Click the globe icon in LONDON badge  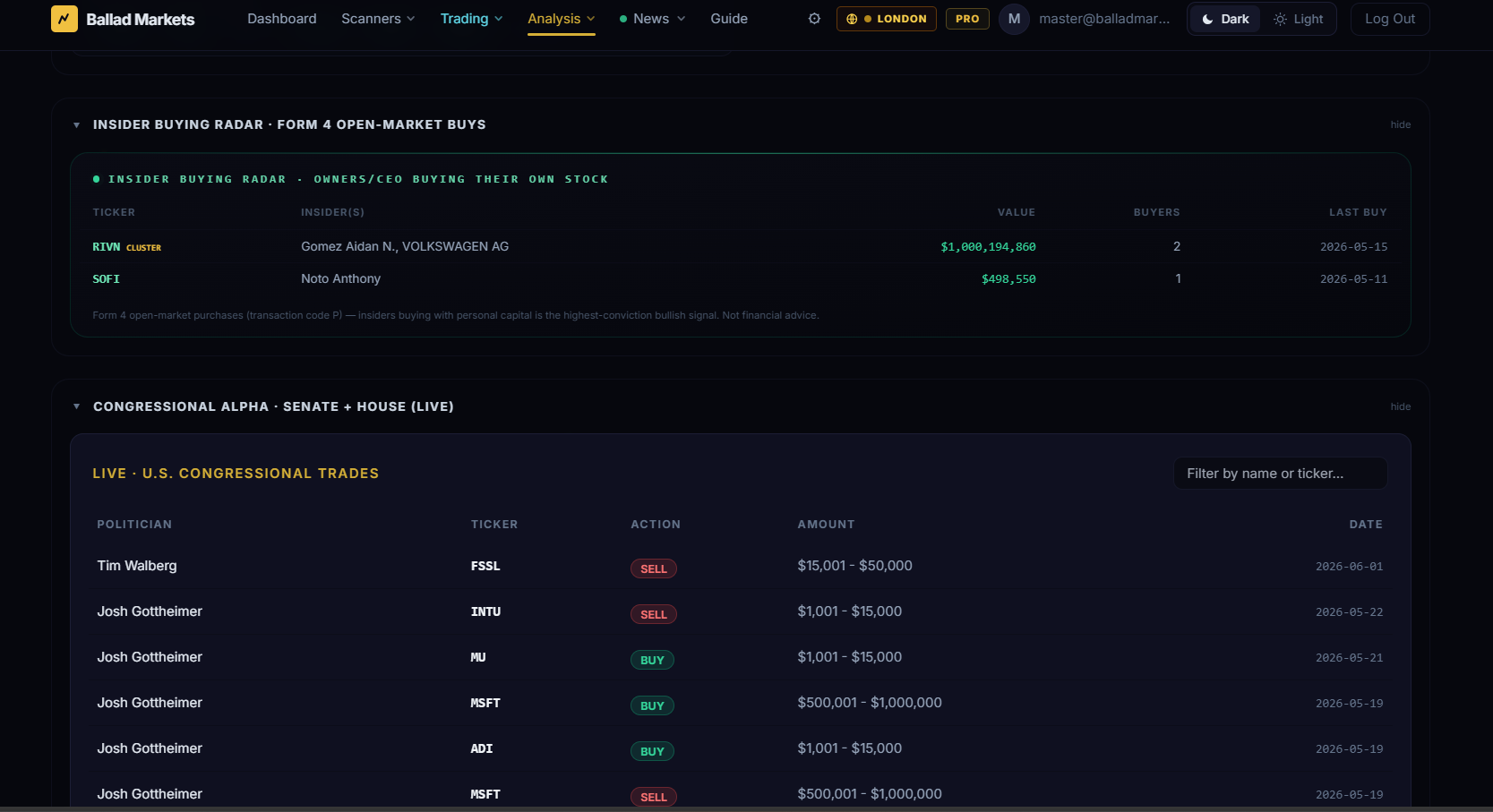pos(852,19)
